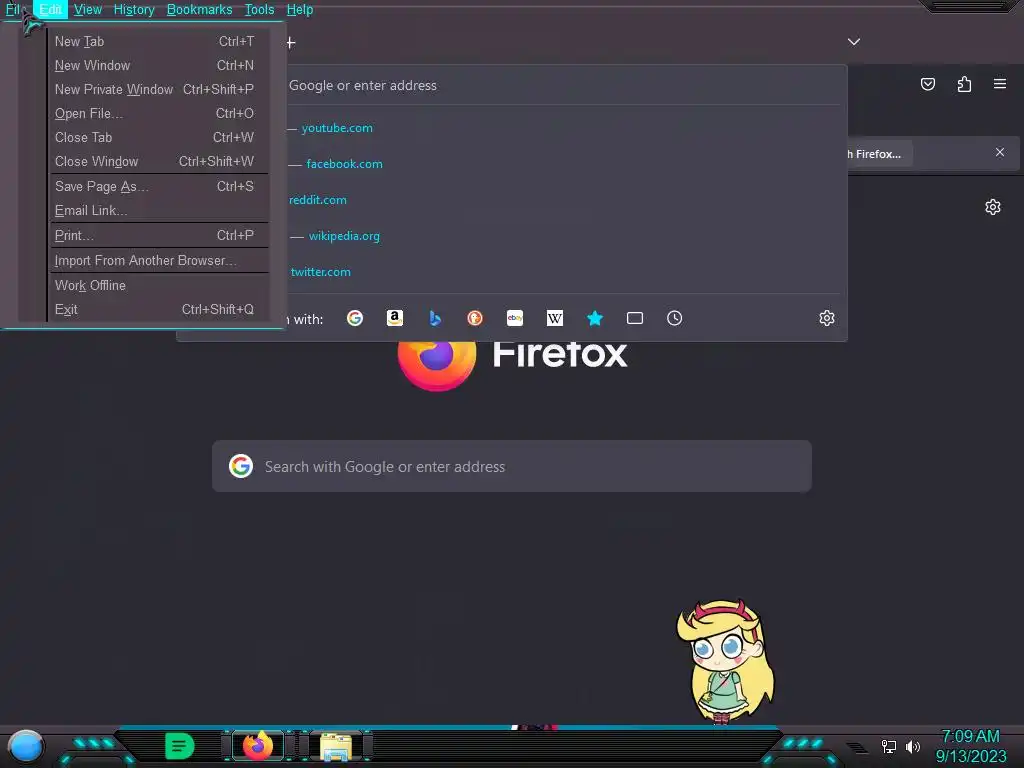Expand the list all tabs chevron
The image size is (1024, 768).
(854, 42)
